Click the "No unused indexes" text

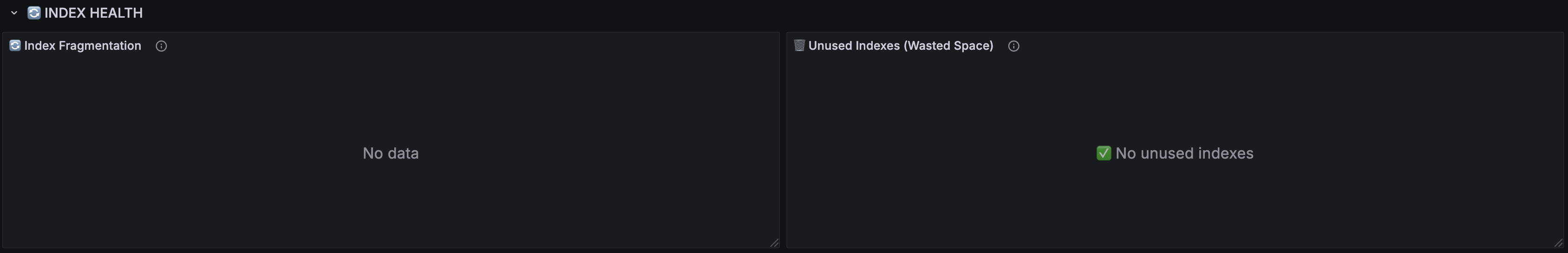1184,153
